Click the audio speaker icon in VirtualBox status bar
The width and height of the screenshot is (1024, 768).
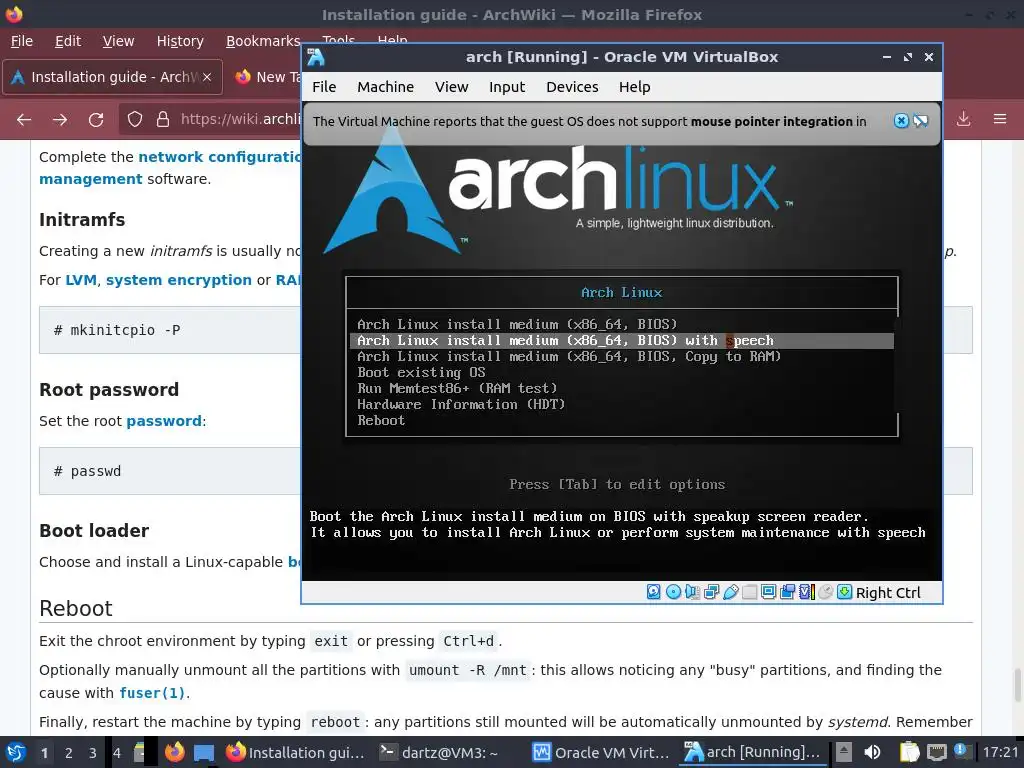(x=692, y=592)
